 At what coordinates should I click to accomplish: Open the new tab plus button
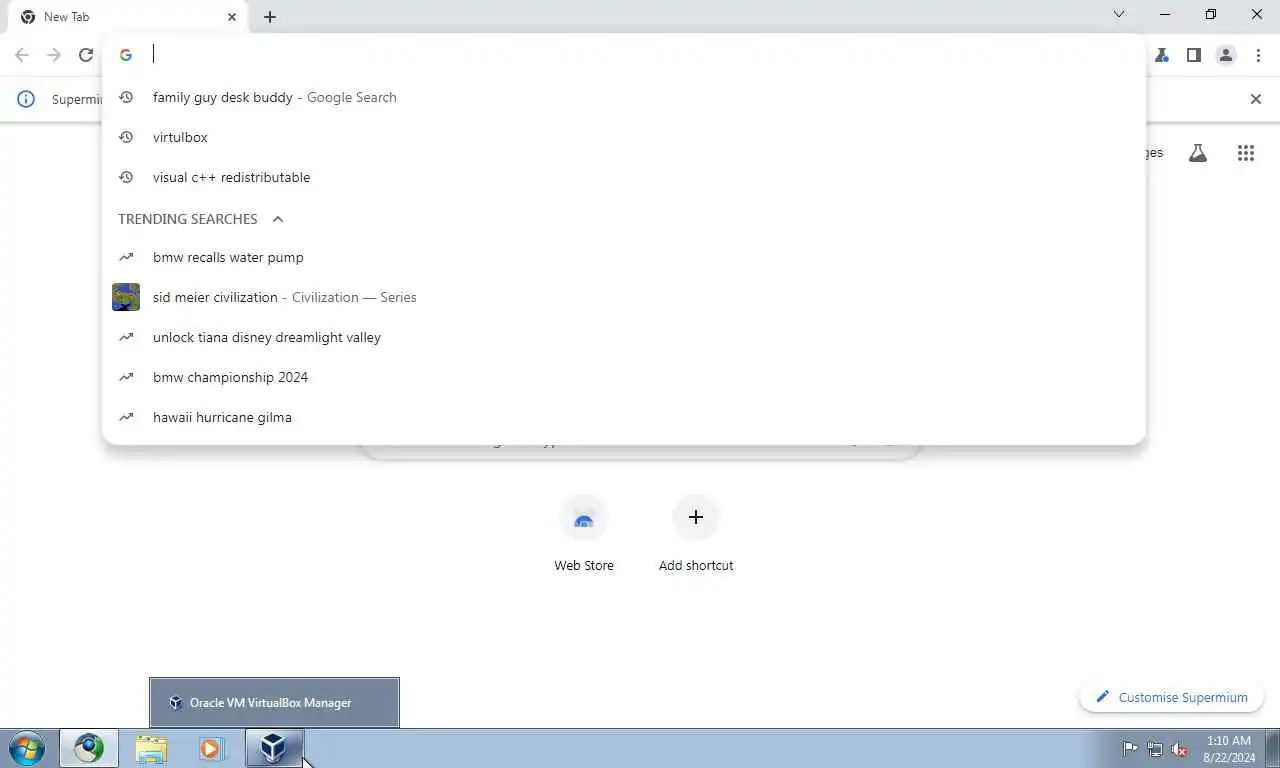pos(270,17)
